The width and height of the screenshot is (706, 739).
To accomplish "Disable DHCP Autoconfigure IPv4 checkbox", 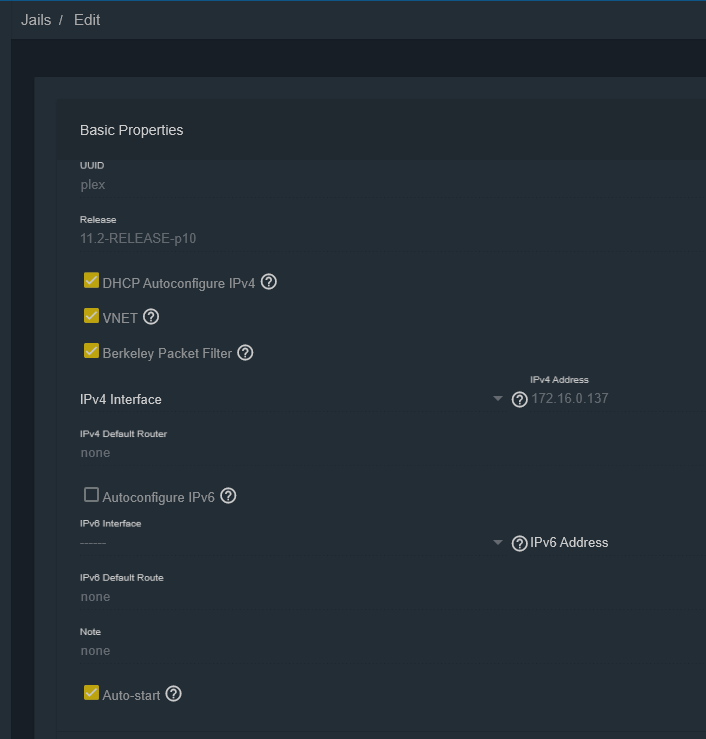I will (x=92, y=281).
